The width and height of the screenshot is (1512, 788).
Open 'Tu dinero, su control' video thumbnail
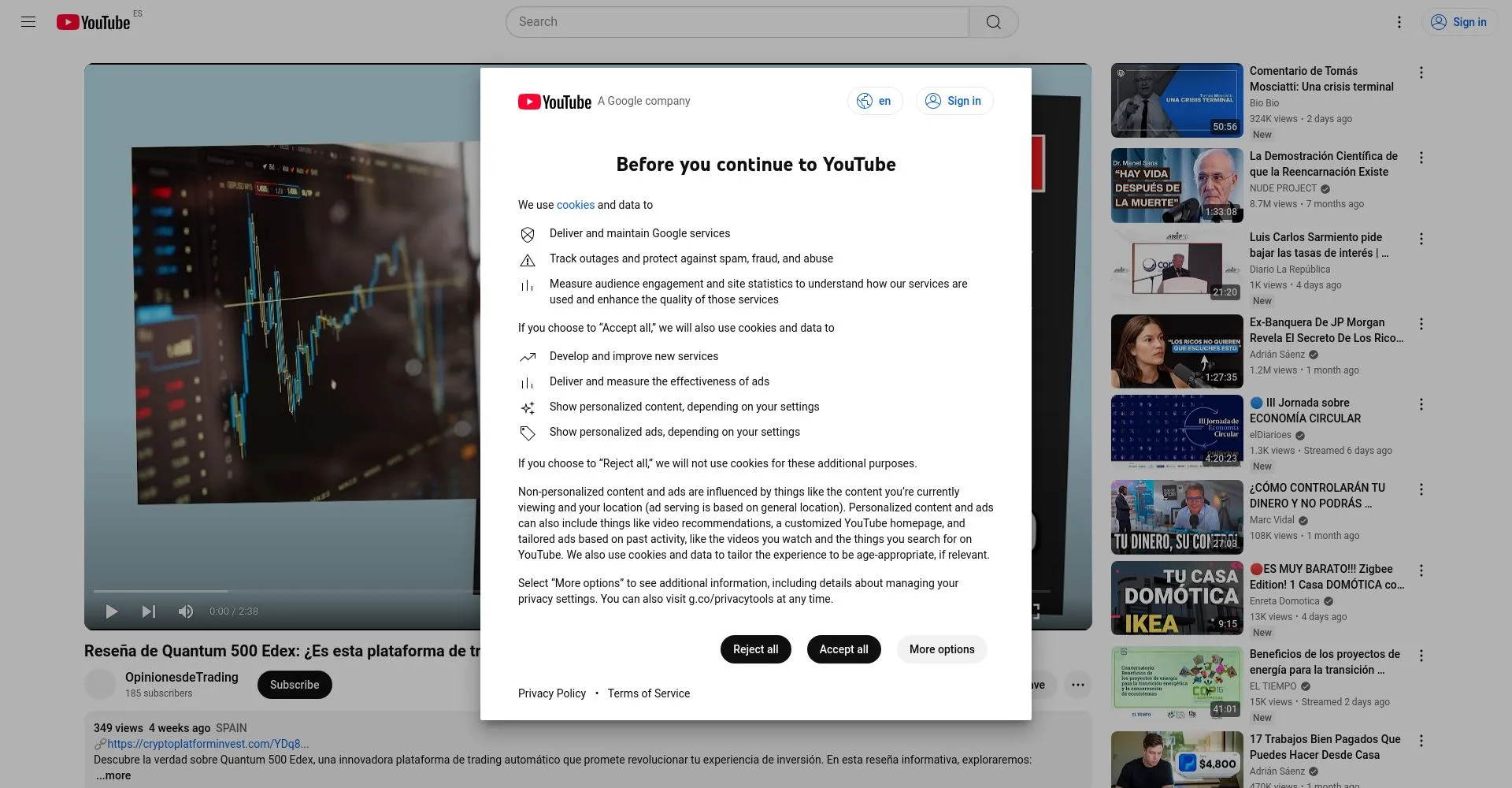coord(1177,517)
